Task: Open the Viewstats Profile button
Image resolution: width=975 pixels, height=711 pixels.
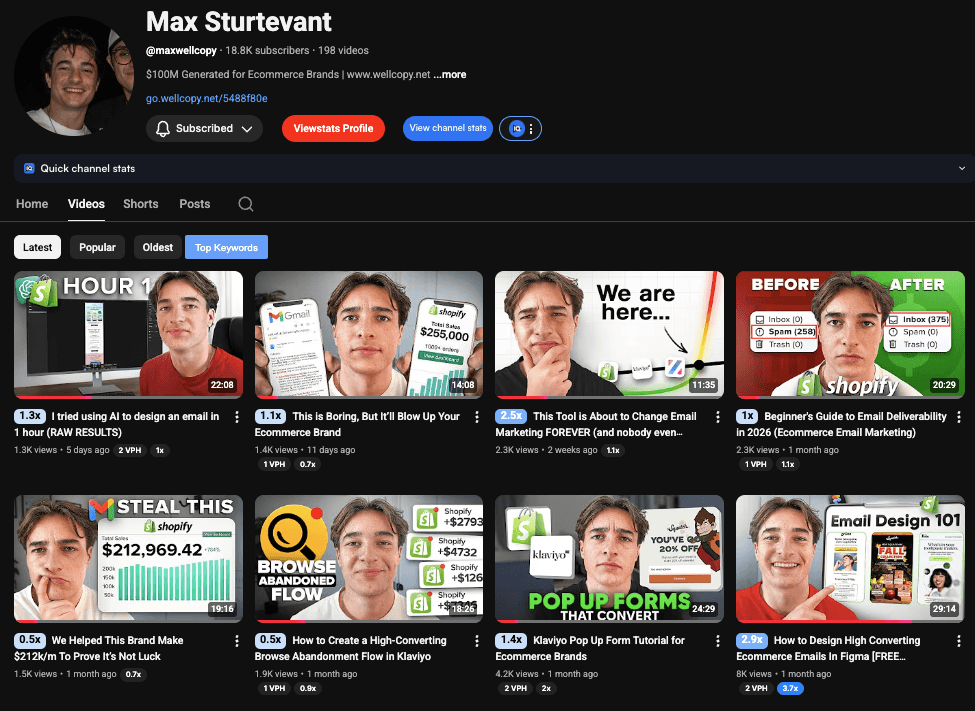Action: (333, 129)
